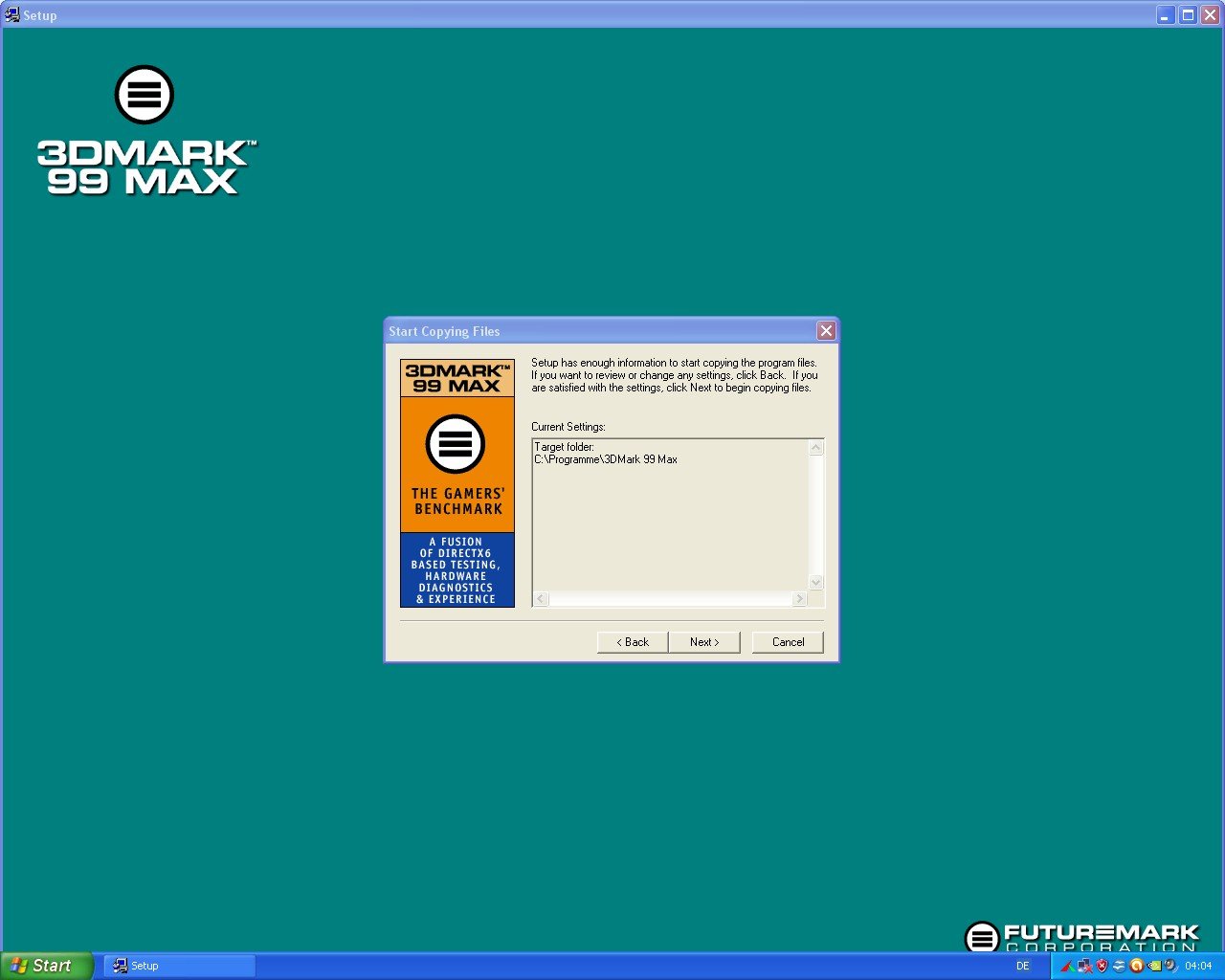Click the speaker volume tray icon
The height and width of the screenshot is (980, 1225).
(x=1171, y=967)
